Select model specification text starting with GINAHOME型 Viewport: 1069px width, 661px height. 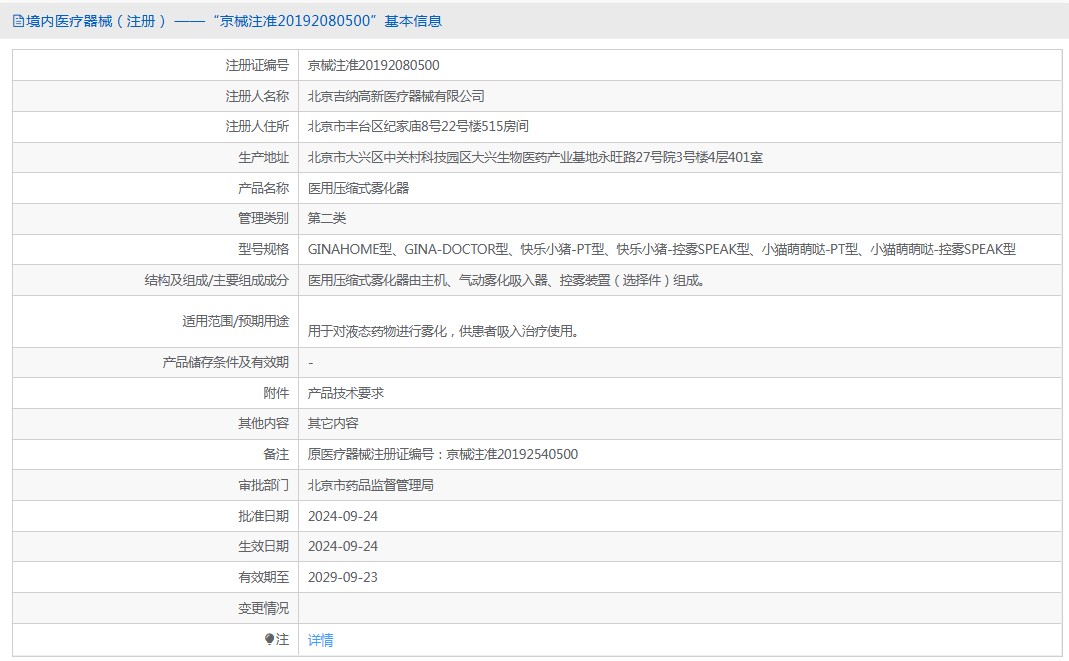click(661, 249)
